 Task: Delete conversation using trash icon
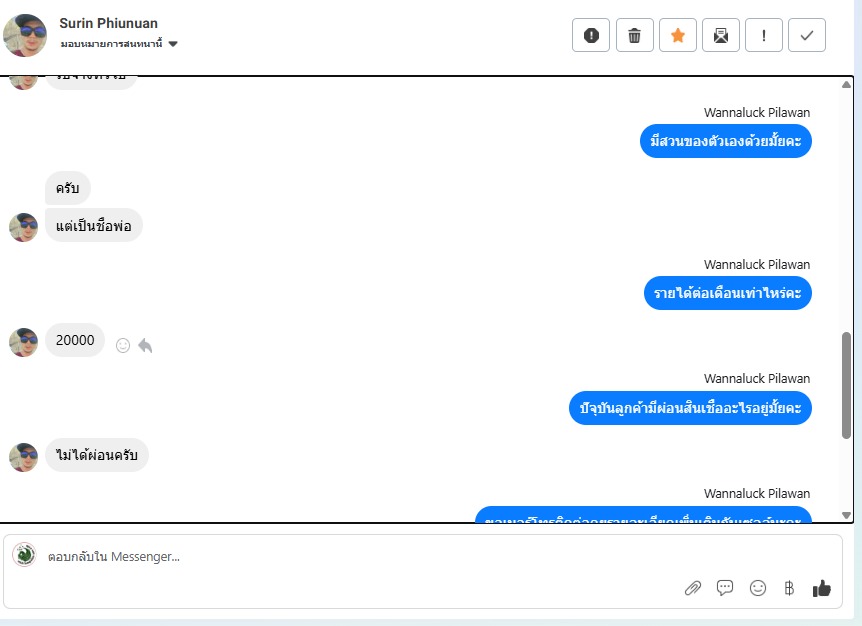[x=634, y=35]
